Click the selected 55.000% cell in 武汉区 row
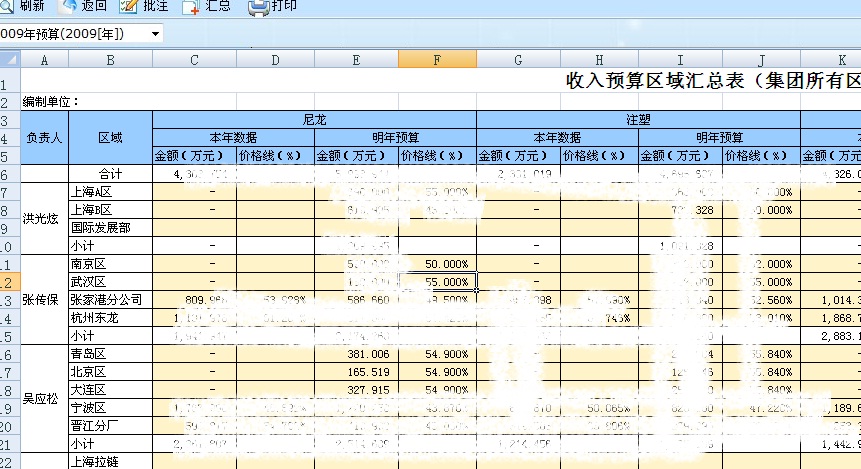This screenshot has height=469, width=861. click(x=437, y=282)
